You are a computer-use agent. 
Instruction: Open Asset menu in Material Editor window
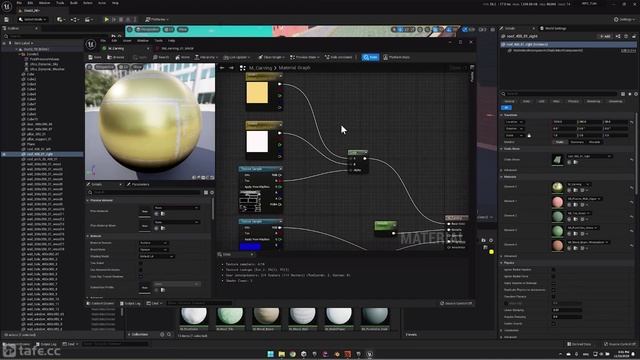127,40
